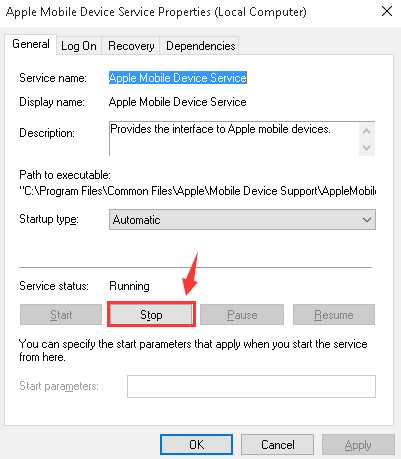Confirm the dialog with OK

(x=196, y=445)
